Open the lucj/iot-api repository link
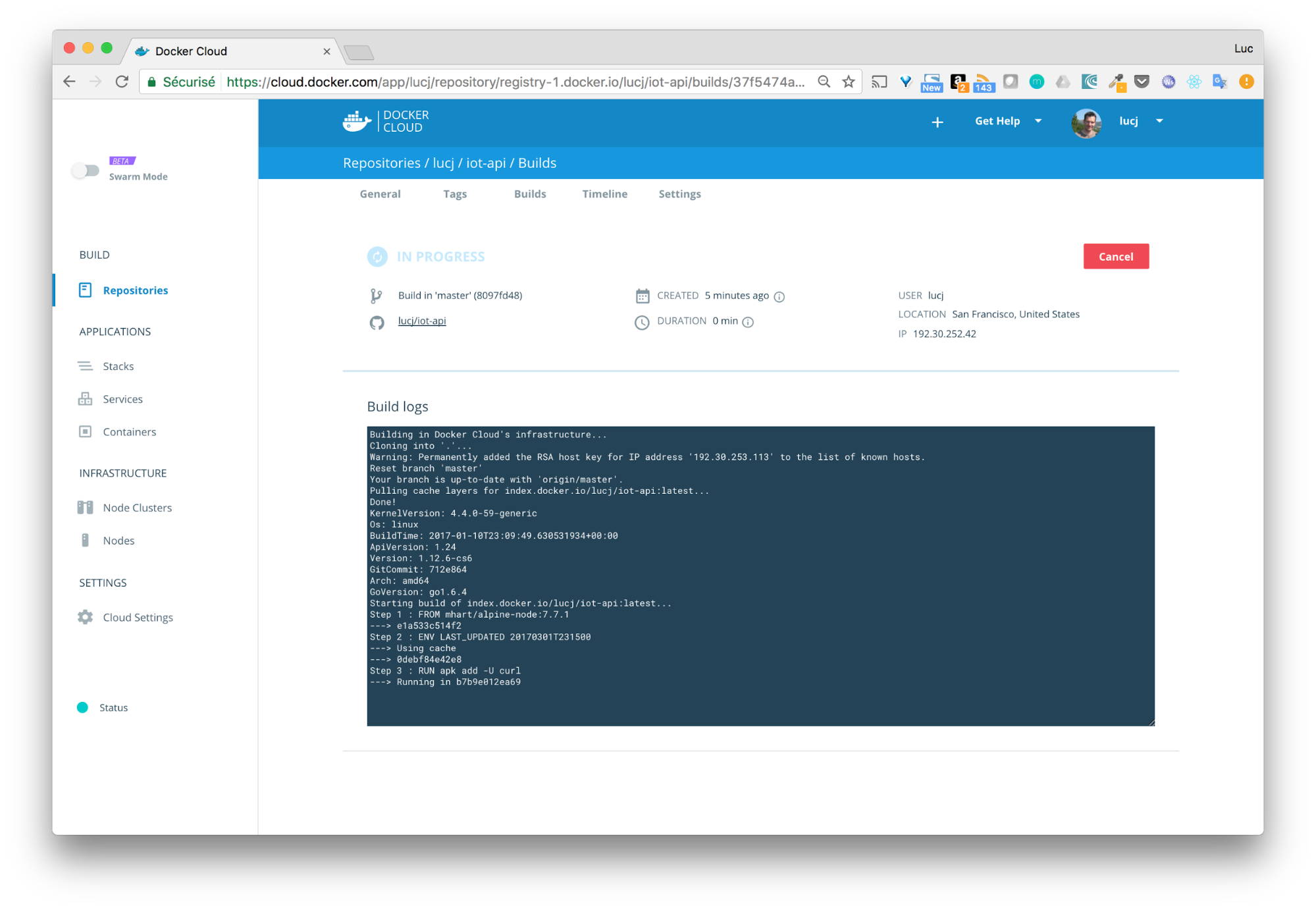Image resolution: width=1316 pixels, height=910 pixels. (422, 321)
